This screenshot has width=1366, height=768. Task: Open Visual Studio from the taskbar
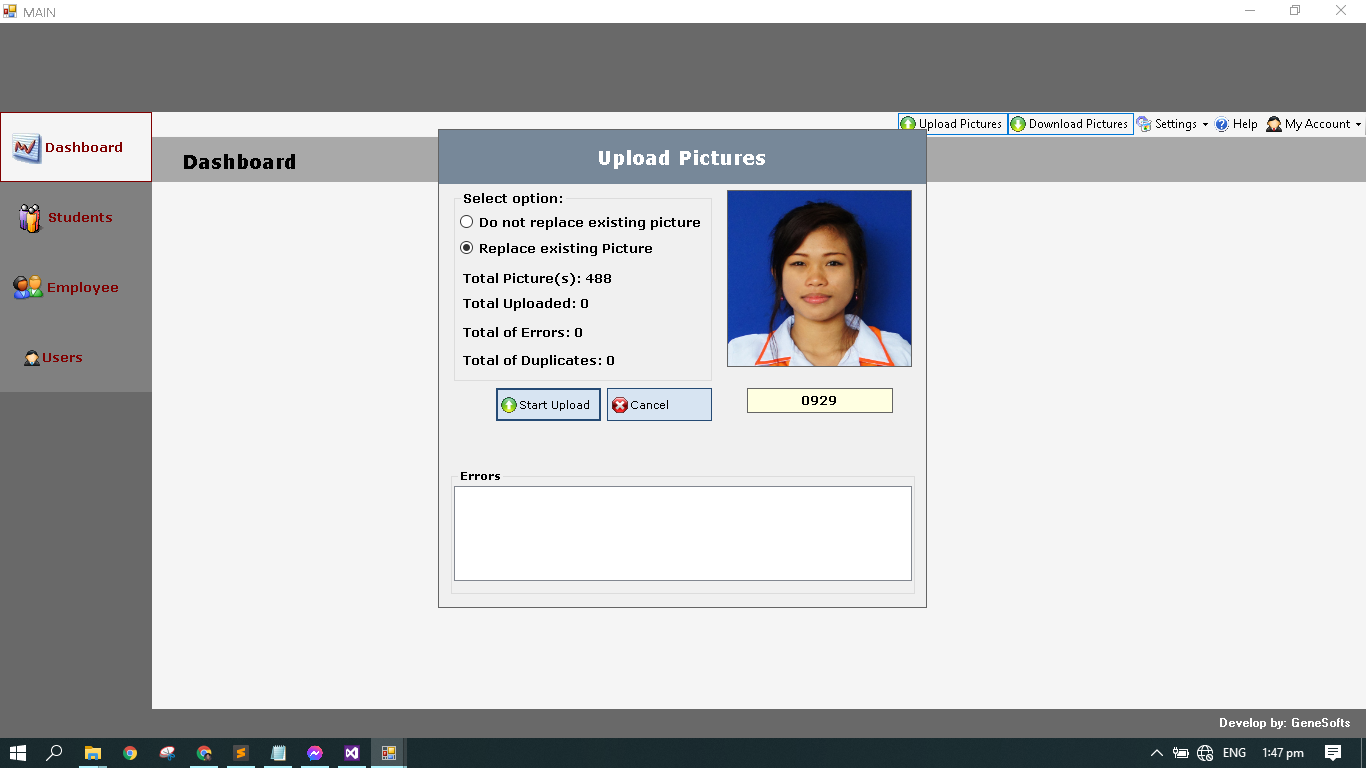[x=351, y=753]
